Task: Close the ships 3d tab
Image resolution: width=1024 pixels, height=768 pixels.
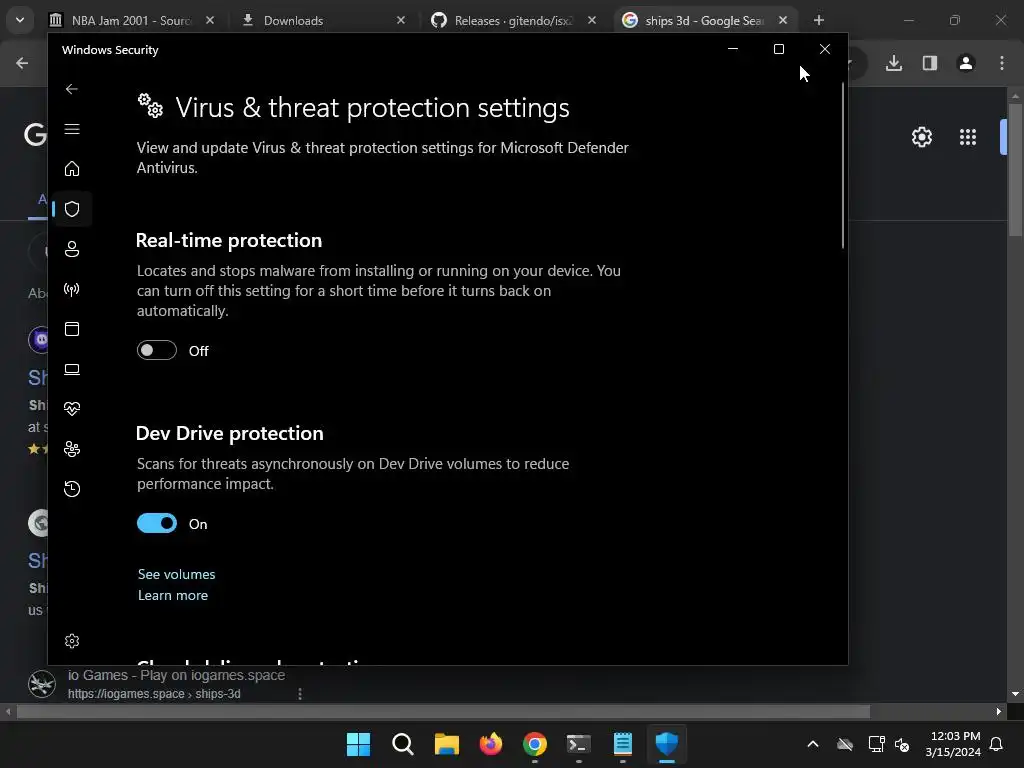Action: tap(783, 20)
